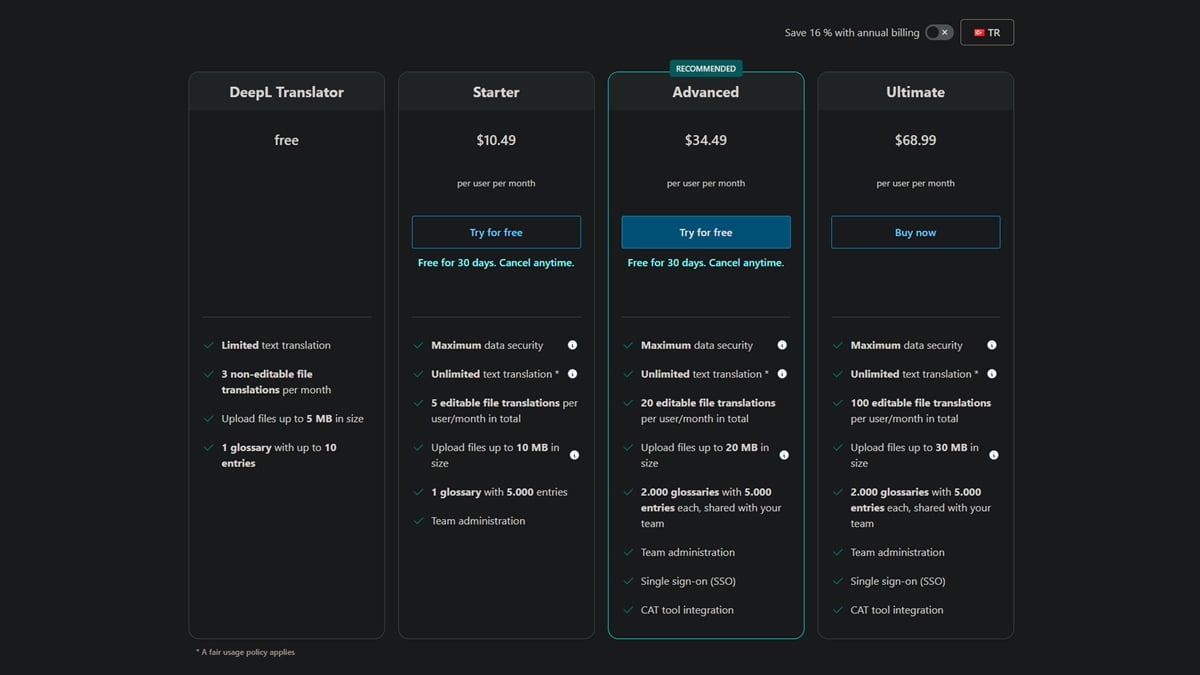Click info icon for Starter Maximum data security

click(572, 345)
